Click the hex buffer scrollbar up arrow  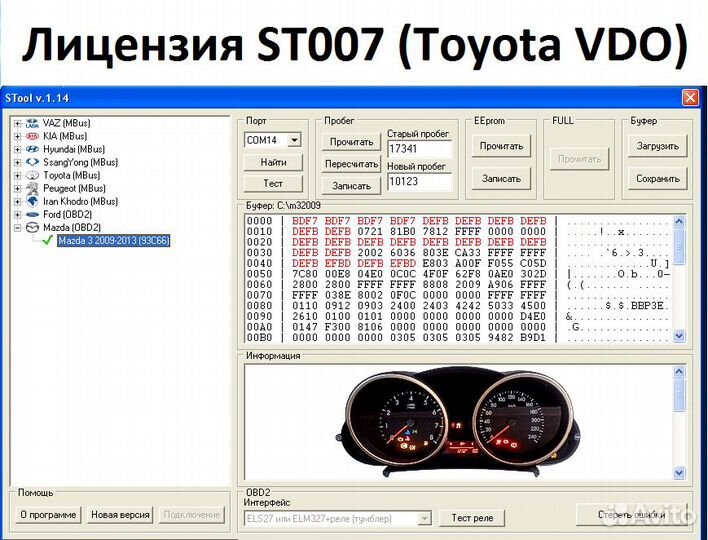tap(679, 221)
